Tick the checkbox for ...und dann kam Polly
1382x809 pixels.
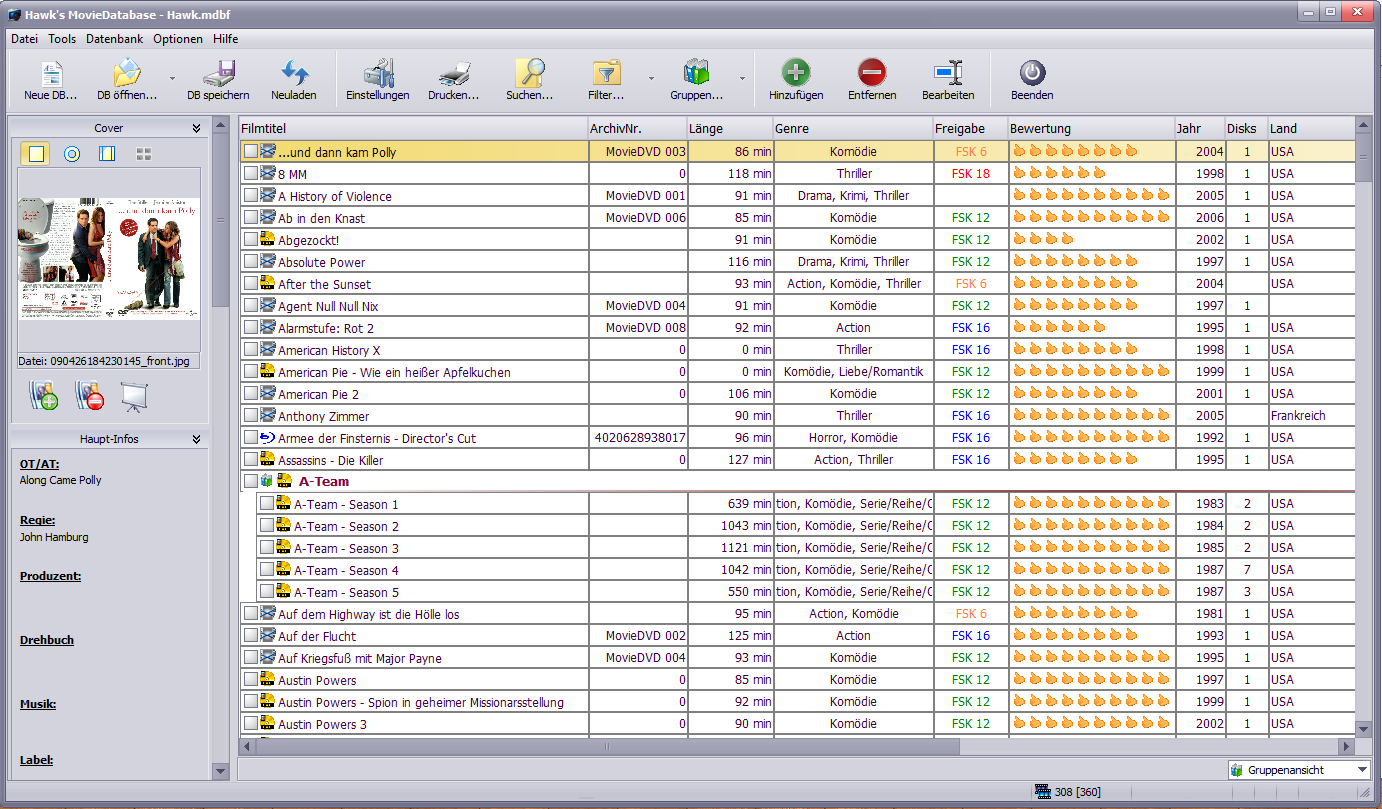click(x=251, y=152)
